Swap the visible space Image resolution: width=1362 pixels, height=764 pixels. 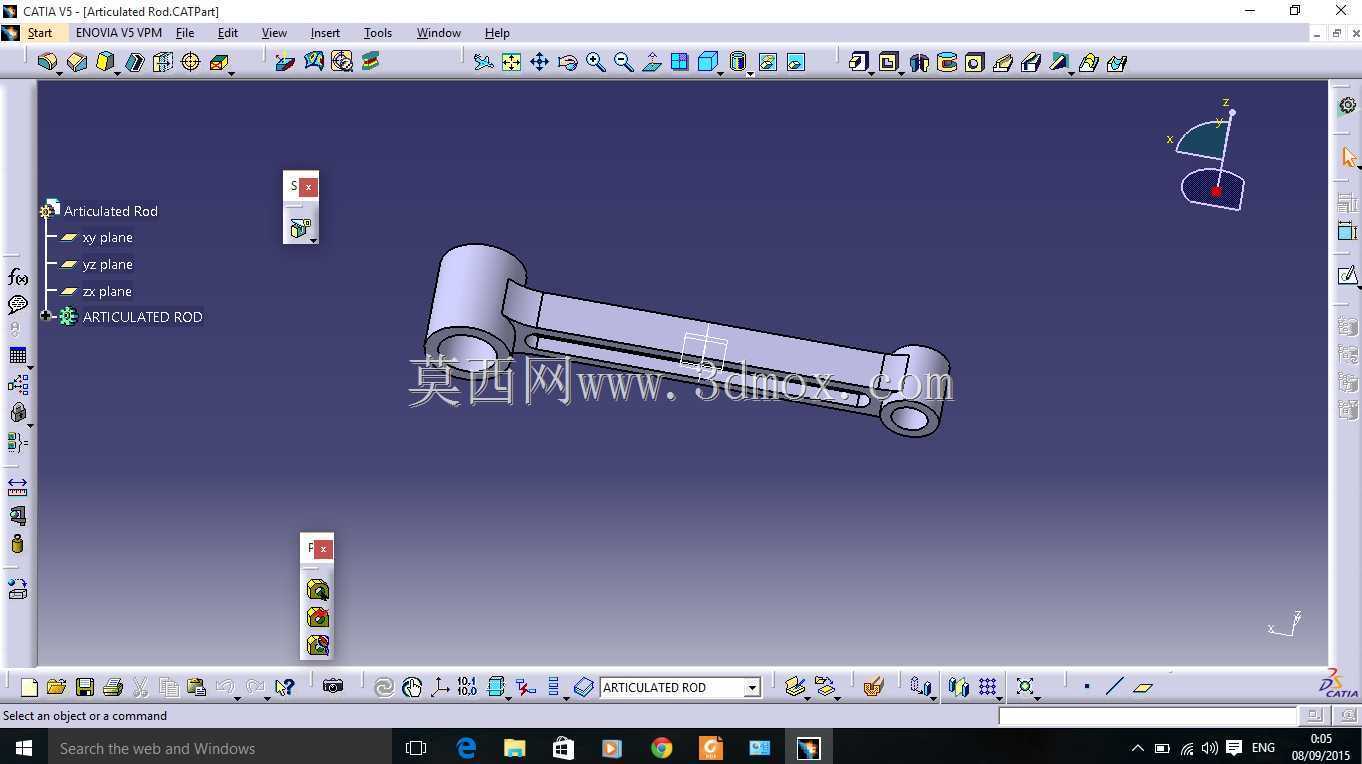pyautogui.click(x=795, y=62)
